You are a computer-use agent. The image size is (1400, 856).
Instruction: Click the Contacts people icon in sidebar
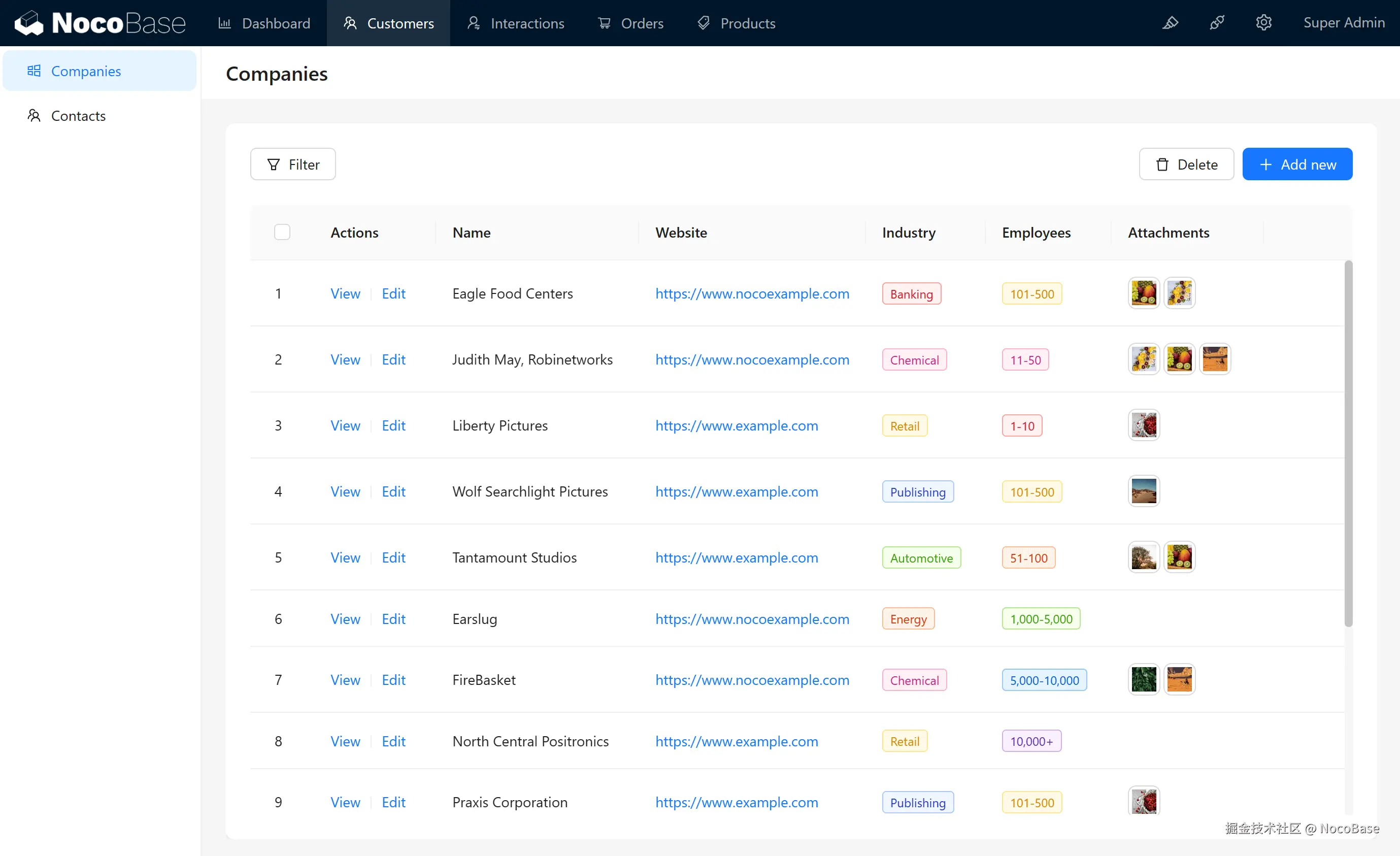(34, 115)
